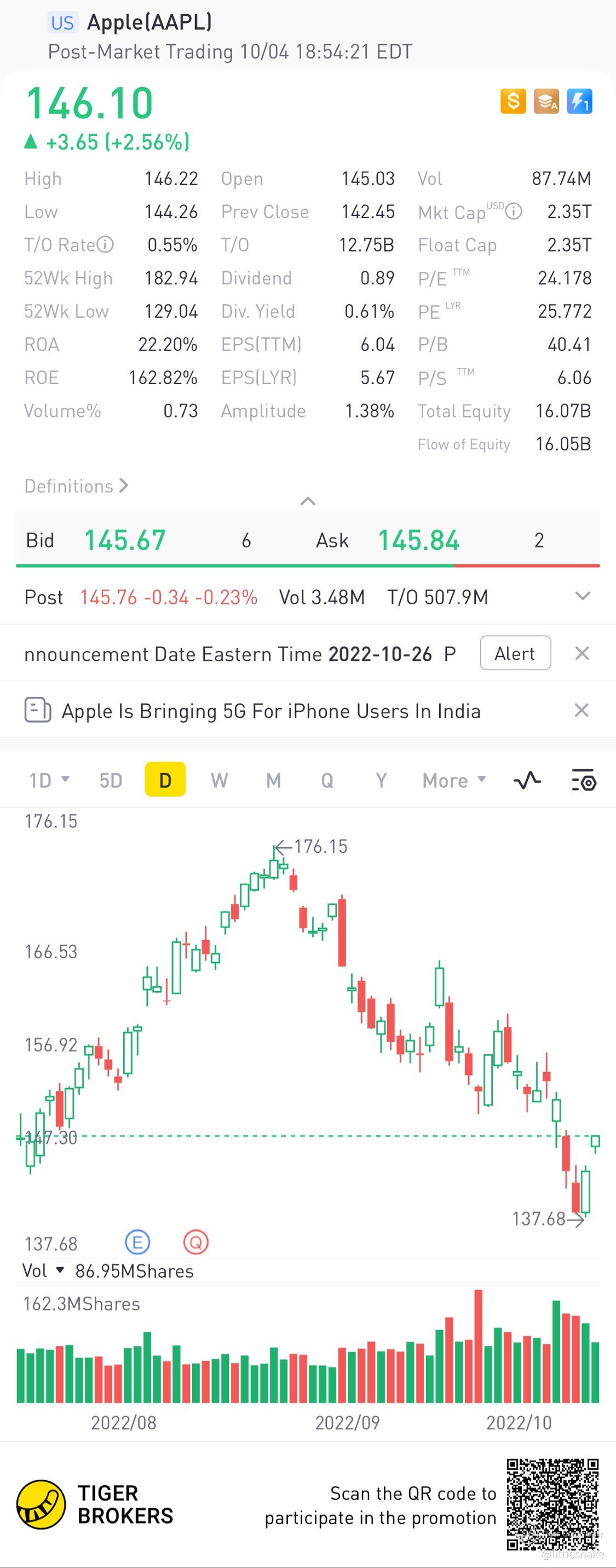
Task: Tap the brown layers badge icon
Action: click(546, 101)
